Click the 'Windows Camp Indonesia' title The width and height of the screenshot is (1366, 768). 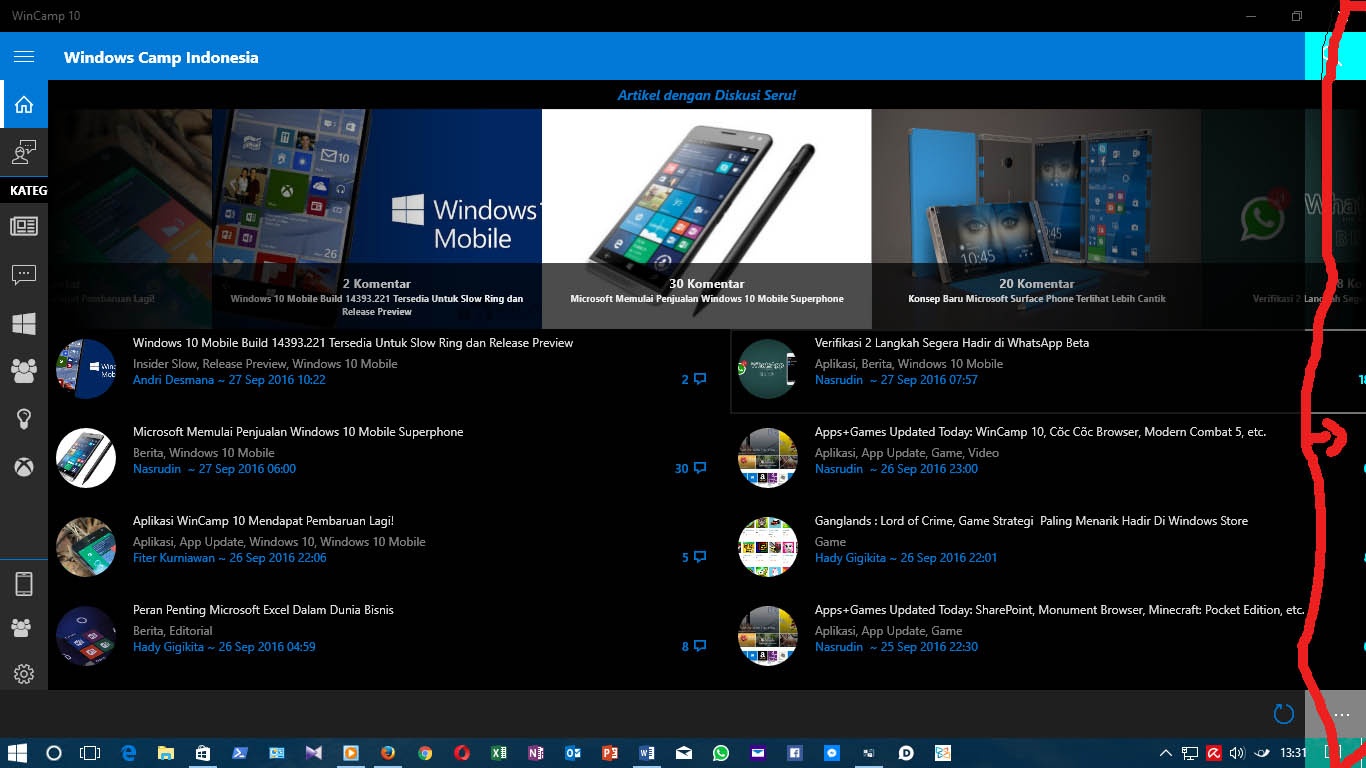click(x=161, y=57)
